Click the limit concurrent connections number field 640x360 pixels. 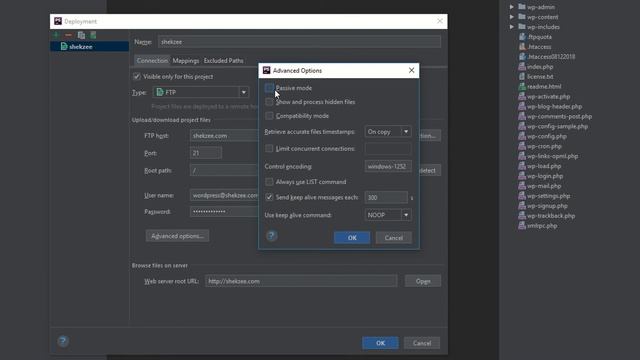388,149
